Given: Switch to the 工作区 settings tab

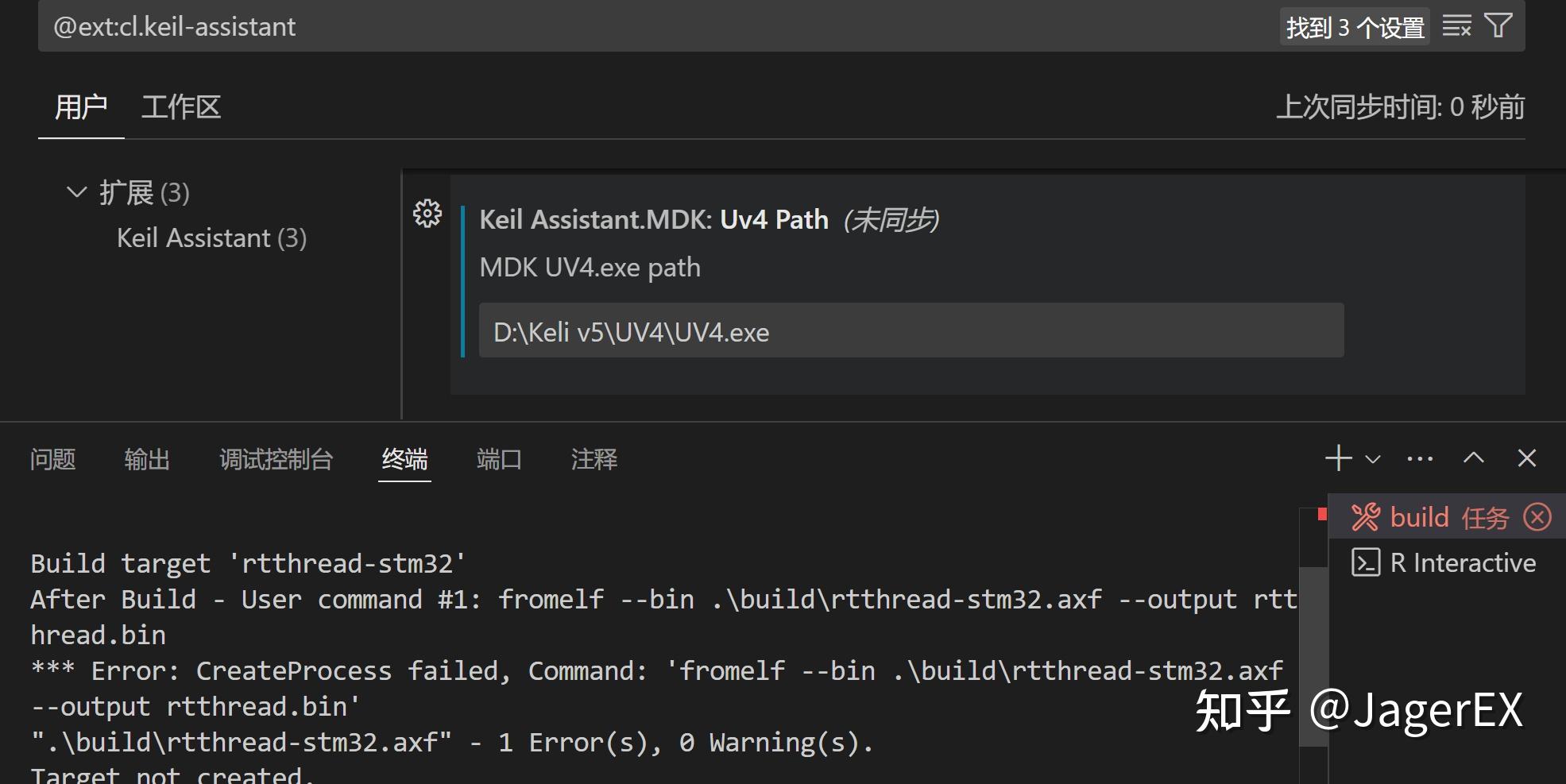Looking at the screenshot, I should tap(180, 106).
